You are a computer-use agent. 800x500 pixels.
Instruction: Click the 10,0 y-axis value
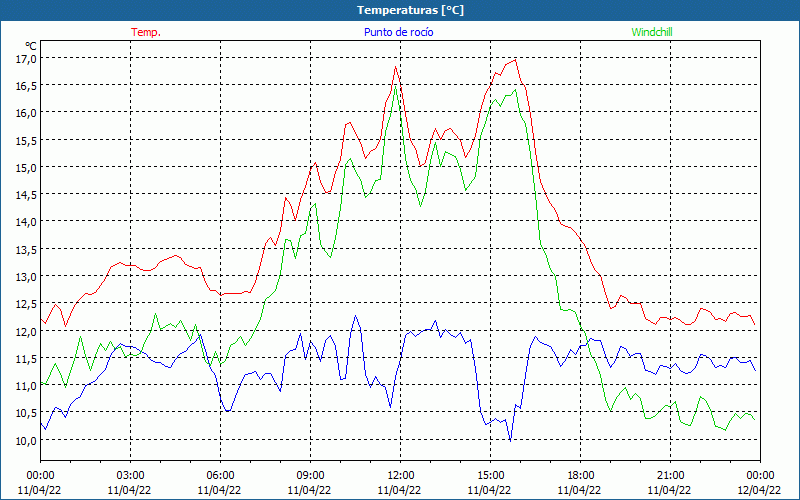point(26,441)
